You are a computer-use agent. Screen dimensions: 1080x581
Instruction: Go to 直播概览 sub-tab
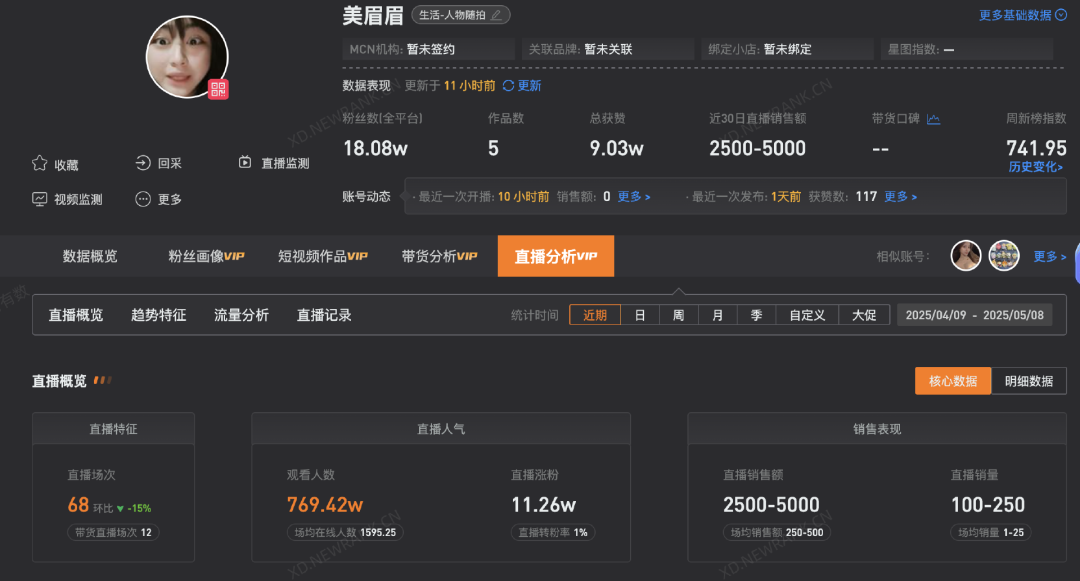(76, 315)
